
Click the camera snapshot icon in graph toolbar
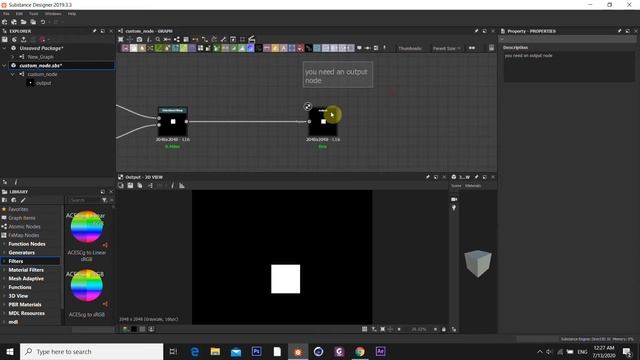[x=139, y=40]
